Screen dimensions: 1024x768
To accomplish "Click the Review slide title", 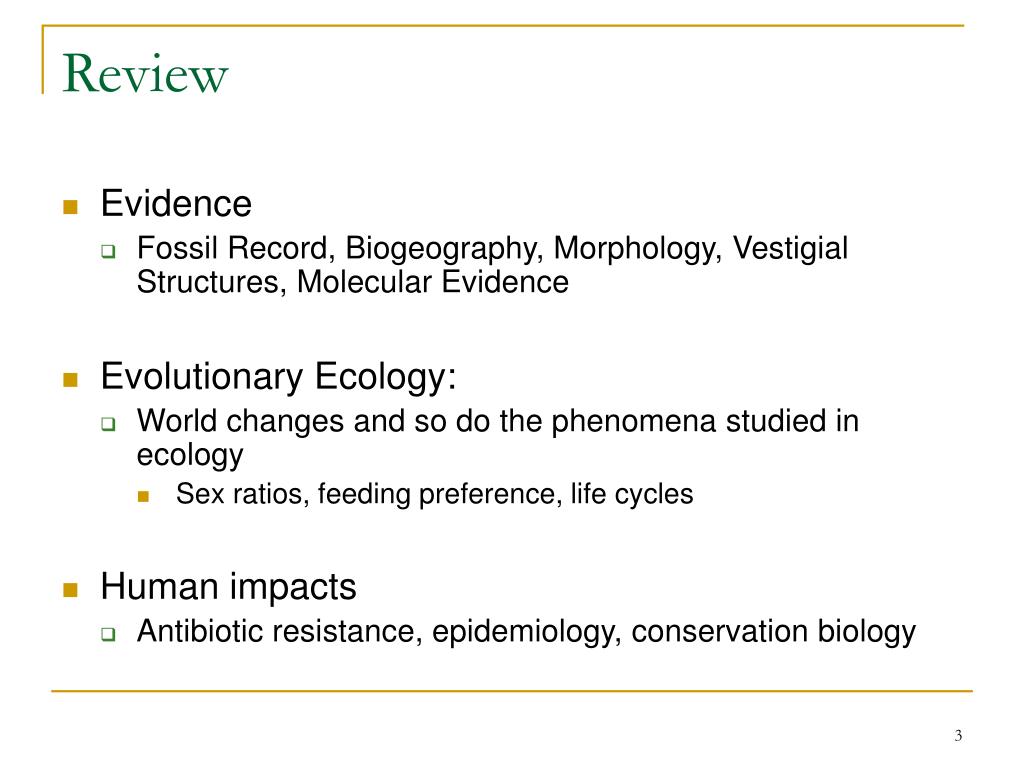I will pos(145,74).
